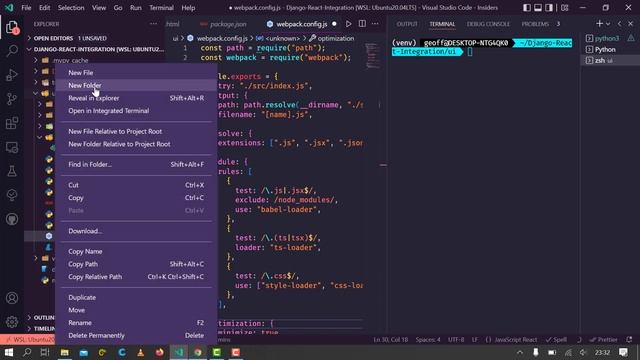Viewport: 640px width, 360px height.
Task: Close the terminal panel
Action: point(631,24)
